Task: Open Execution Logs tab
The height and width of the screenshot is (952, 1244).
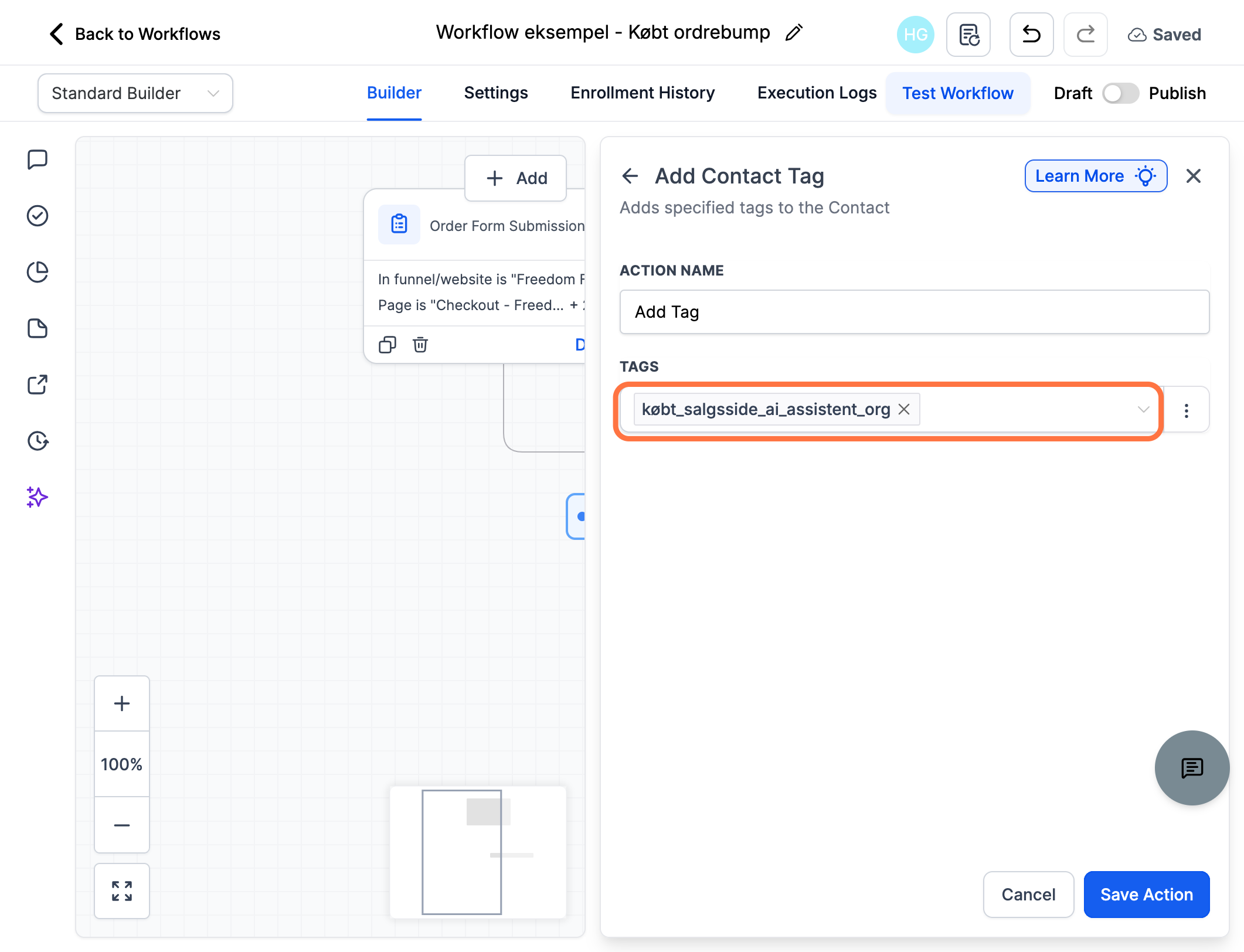Action: click(817, 93)
